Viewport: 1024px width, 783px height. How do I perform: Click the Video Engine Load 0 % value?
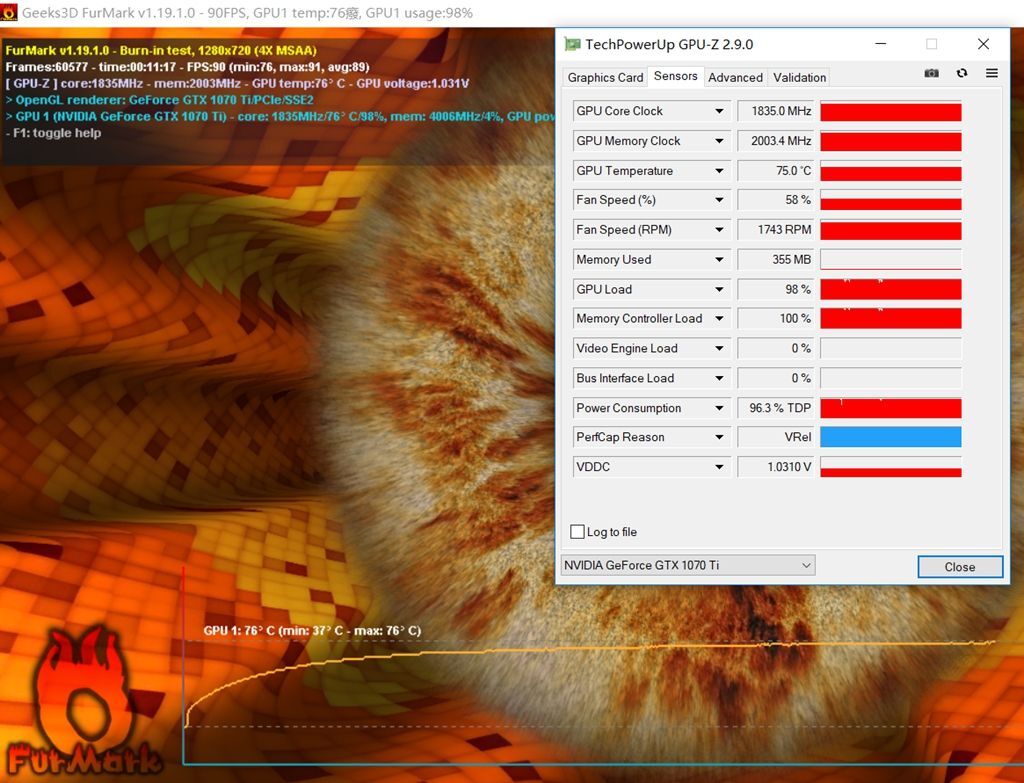[x=776, y=349]
